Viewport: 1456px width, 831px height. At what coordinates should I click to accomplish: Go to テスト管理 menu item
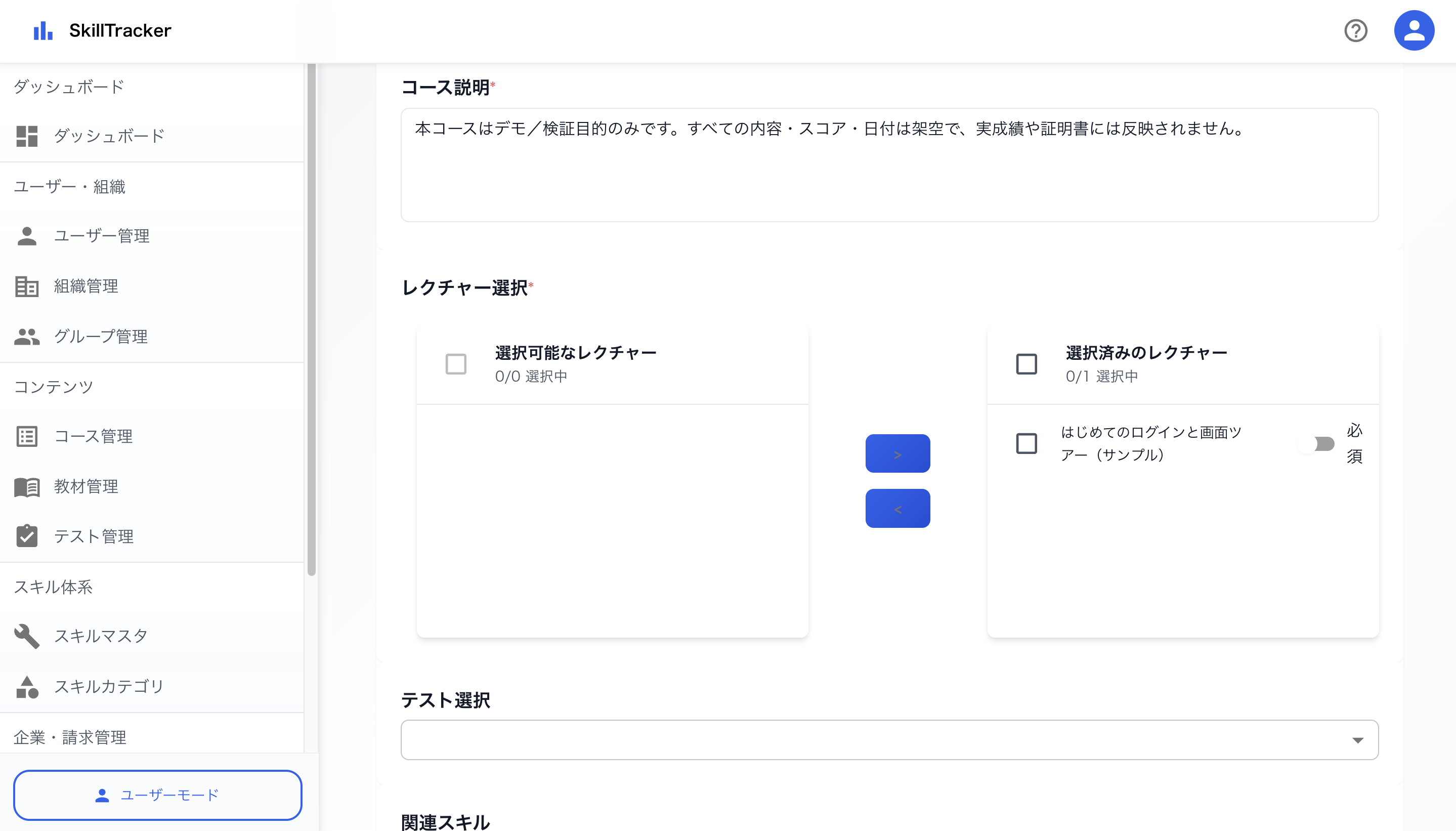[x=94, y=536]
